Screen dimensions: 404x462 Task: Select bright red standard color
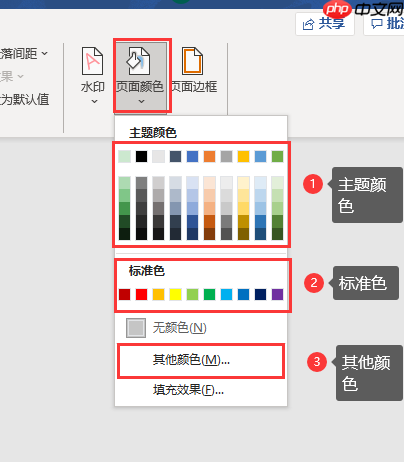click(x=141, y=294)
